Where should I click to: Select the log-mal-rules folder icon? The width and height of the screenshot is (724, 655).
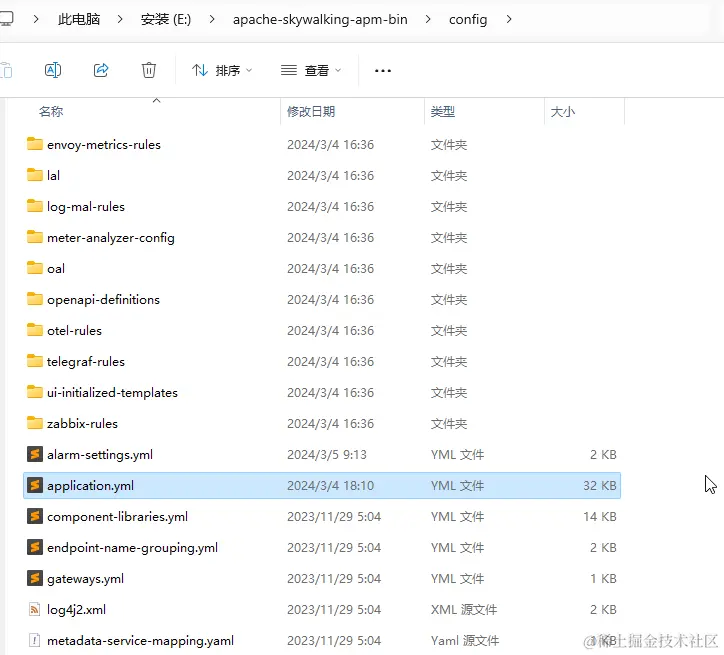[x=35, y=206]
